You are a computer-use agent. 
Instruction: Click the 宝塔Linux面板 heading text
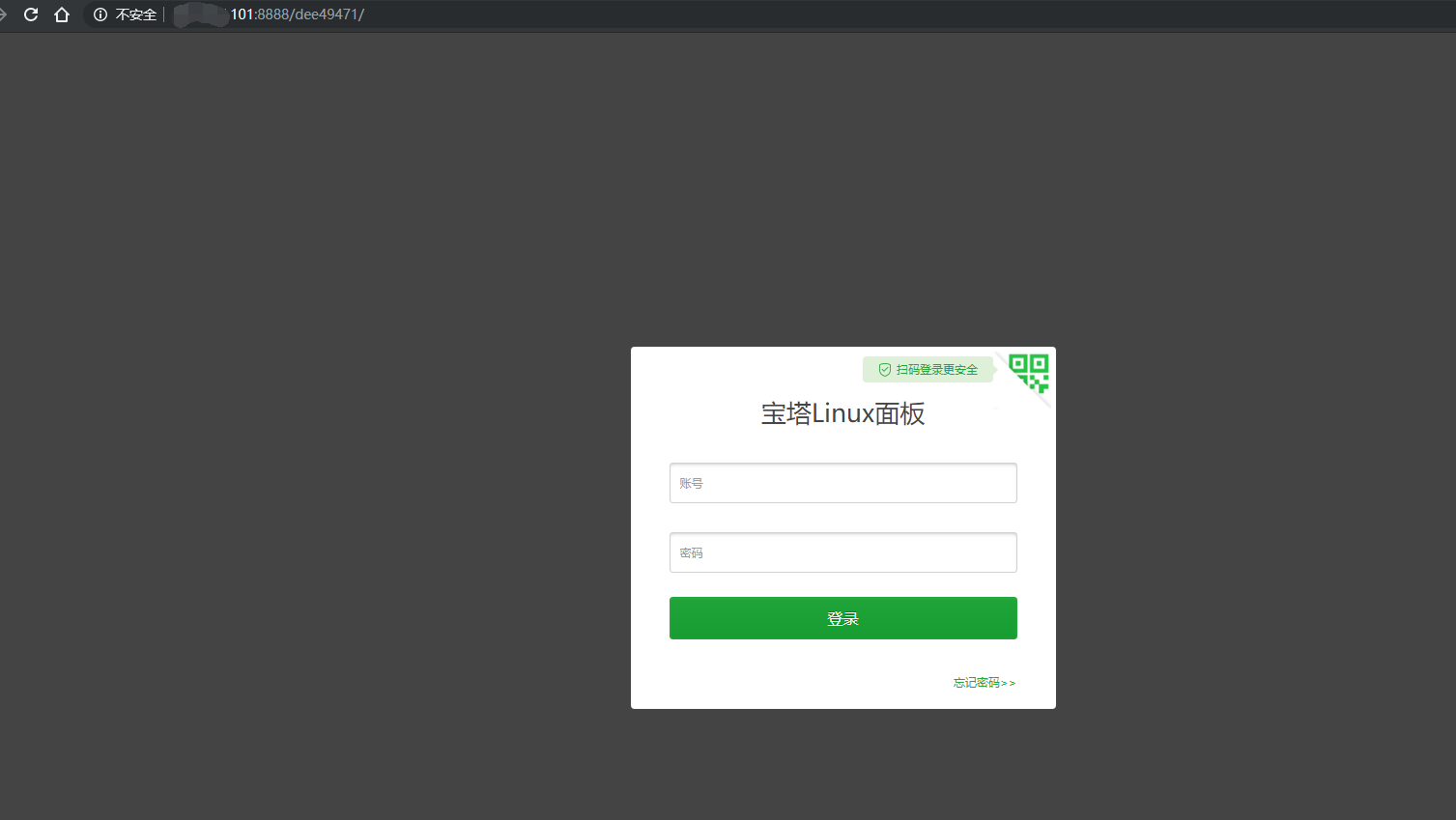click(842, 413)
